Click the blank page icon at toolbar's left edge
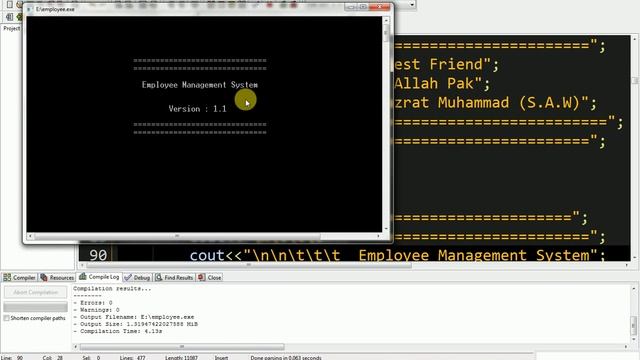 pyautogui.click(x=9, y=4)
